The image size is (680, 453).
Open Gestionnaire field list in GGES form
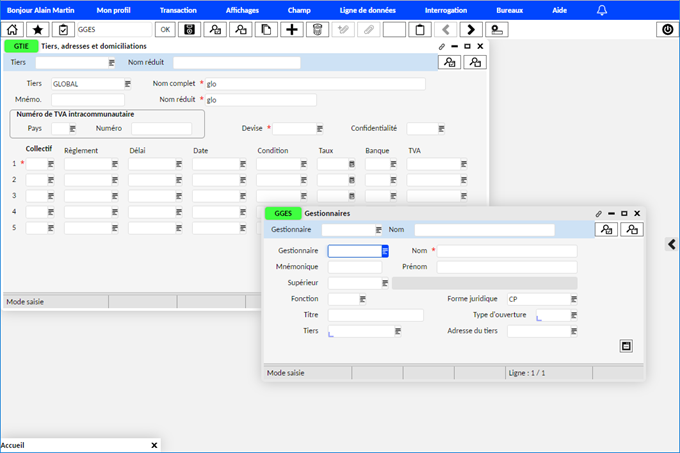click(385, 251)
